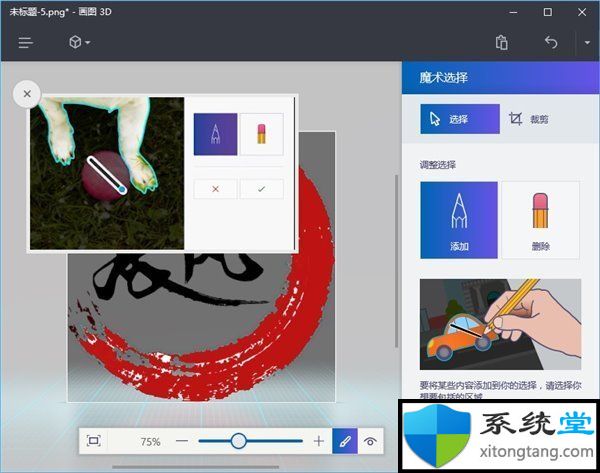The width and height of the screenshot is (600, 473).
Task: Open the hamburger expand menu
Action: click(26, 43)
